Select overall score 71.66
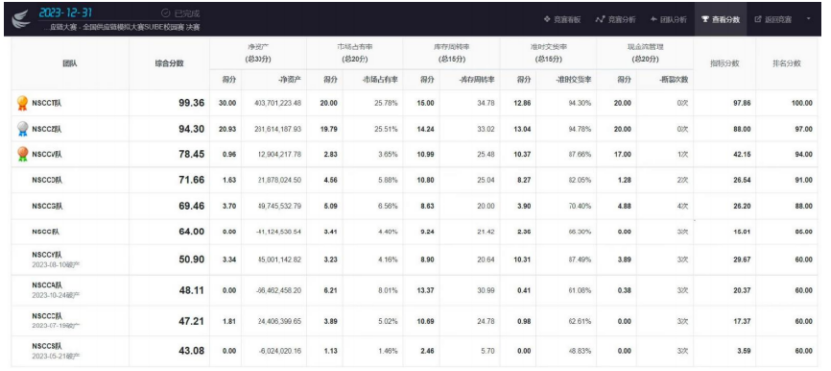 pos(191,180)
